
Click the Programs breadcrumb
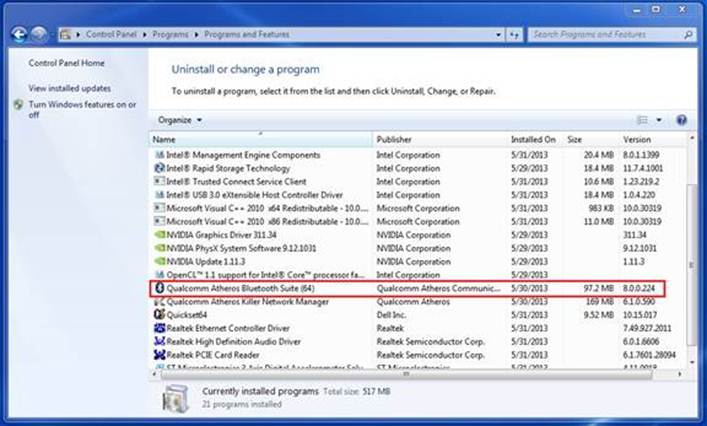[x=170, y=35]
